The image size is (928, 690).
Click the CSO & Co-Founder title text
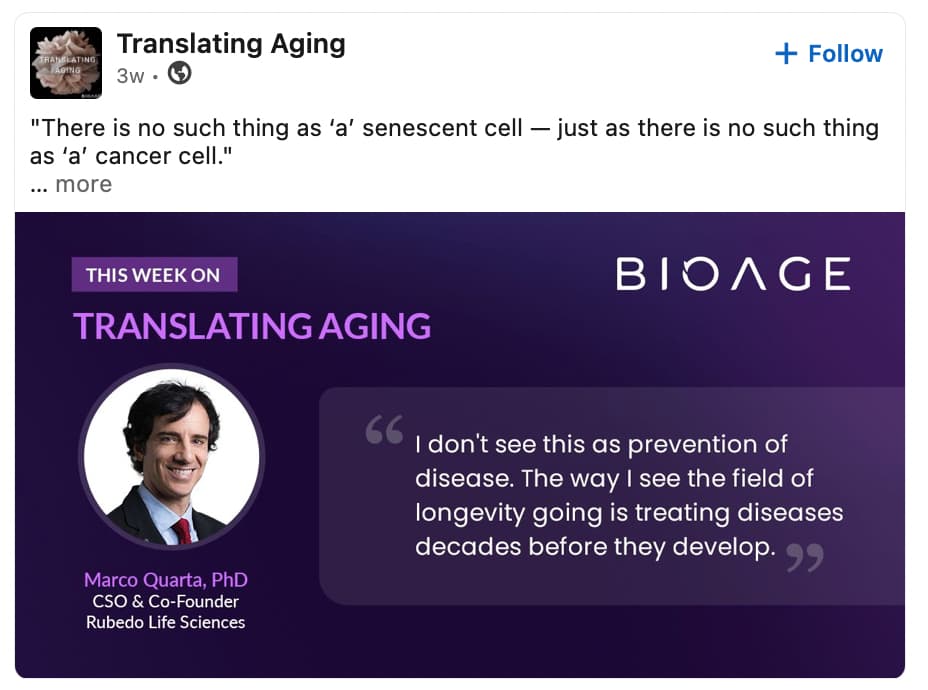[x=166, y=601]
